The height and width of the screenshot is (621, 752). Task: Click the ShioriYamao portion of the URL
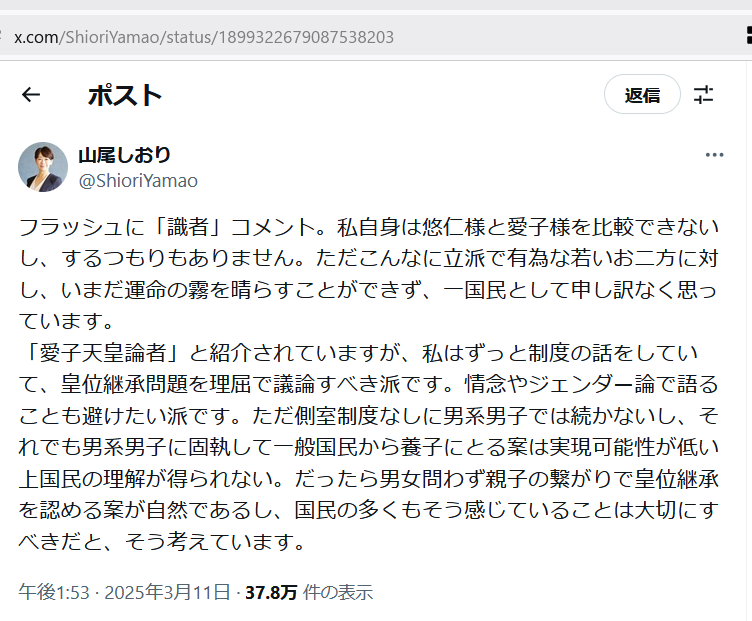112,37
